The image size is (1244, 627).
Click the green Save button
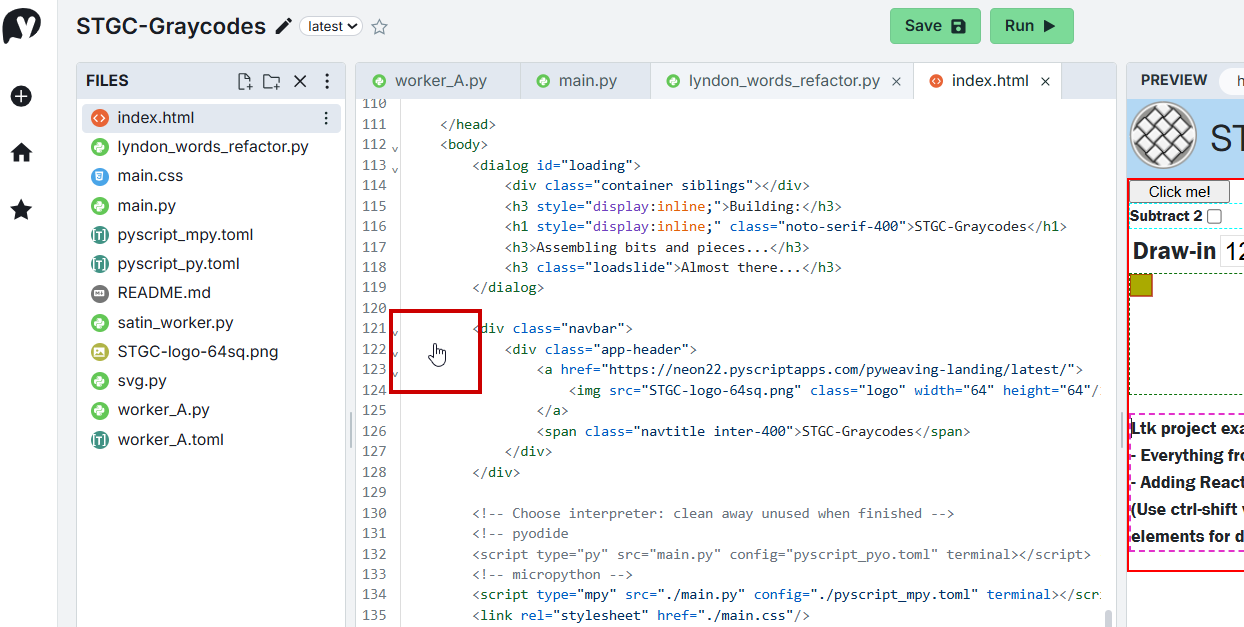click(x=935, y=26)
